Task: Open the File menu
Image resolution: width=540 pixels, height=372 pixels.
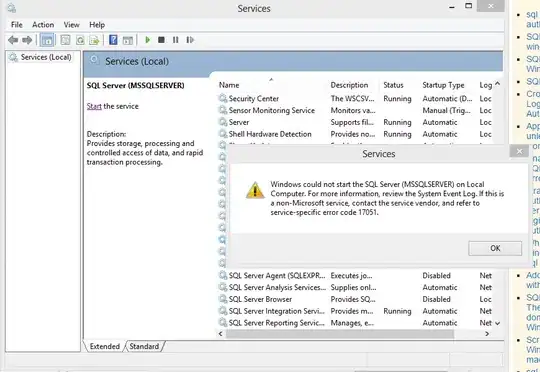Action: (x=17, y=25)
